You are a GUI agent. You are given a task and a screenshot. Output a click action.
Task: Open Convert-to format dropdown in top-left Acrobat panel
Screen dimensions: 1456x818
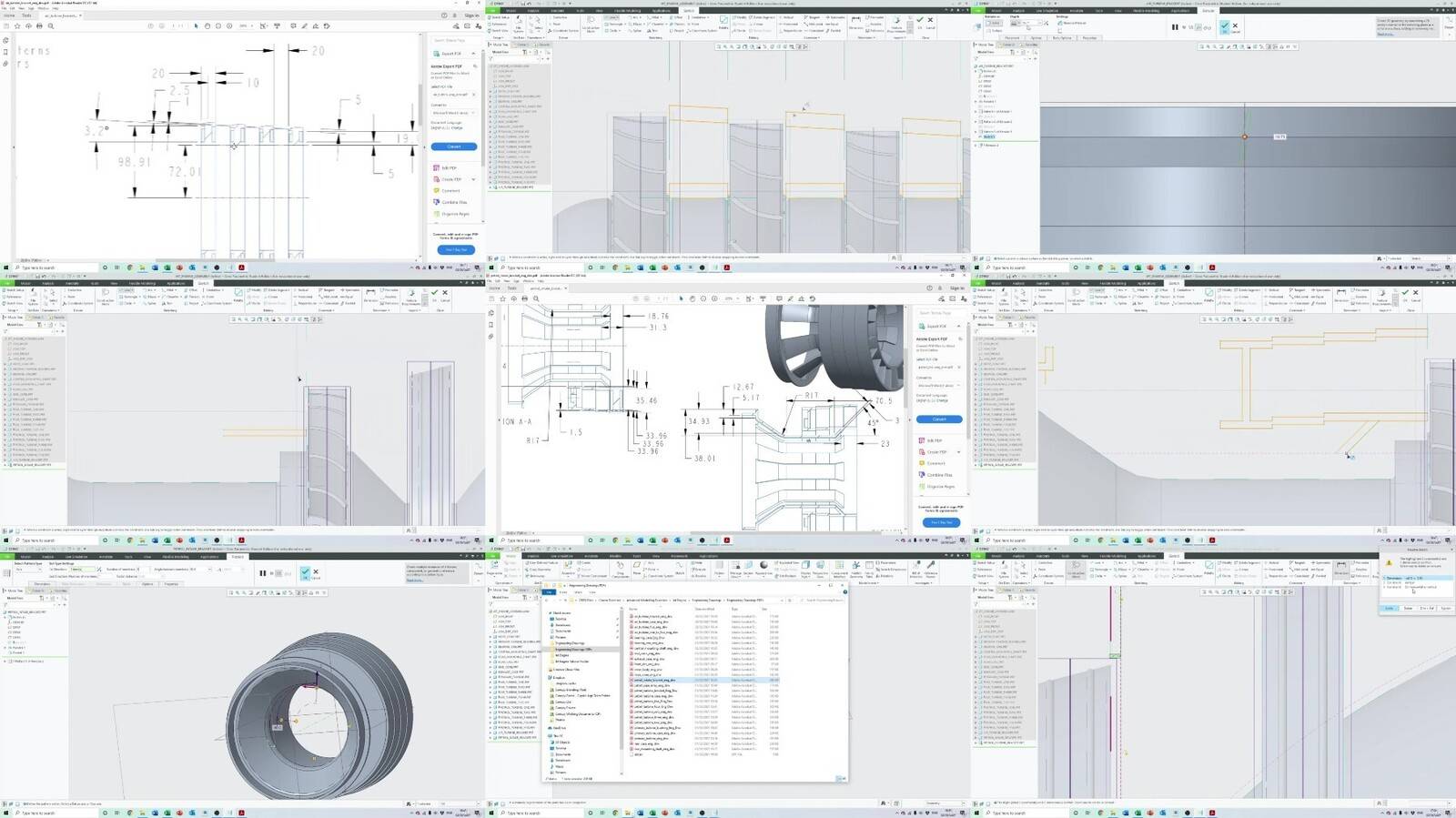pyautogui.click(x=453, y=113)
